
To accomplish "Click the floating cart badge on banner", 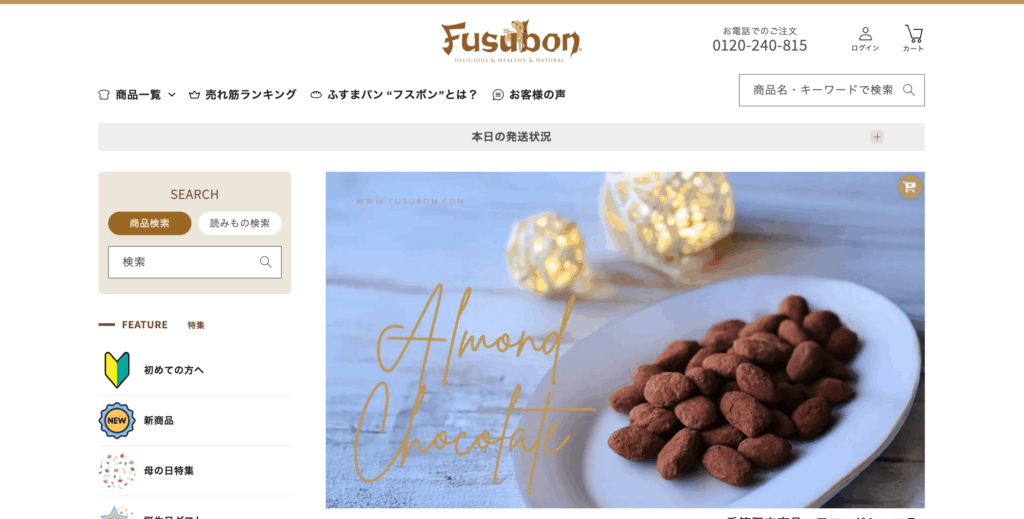I will tap(910, 187).
